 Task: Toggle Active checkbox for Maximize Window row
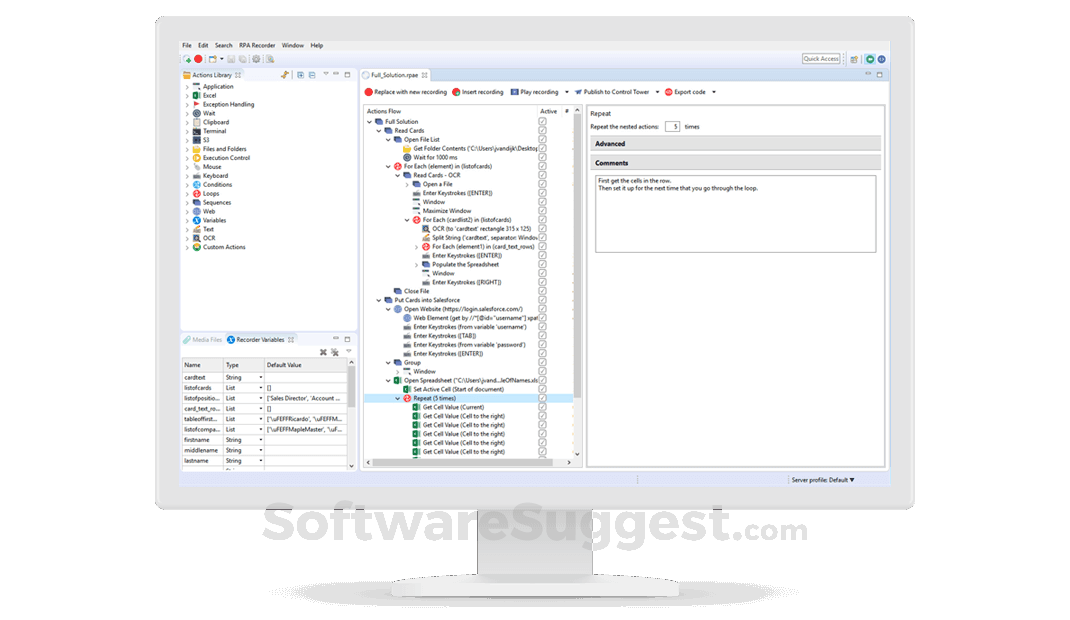pyautogui.click(x=543, y=211)
